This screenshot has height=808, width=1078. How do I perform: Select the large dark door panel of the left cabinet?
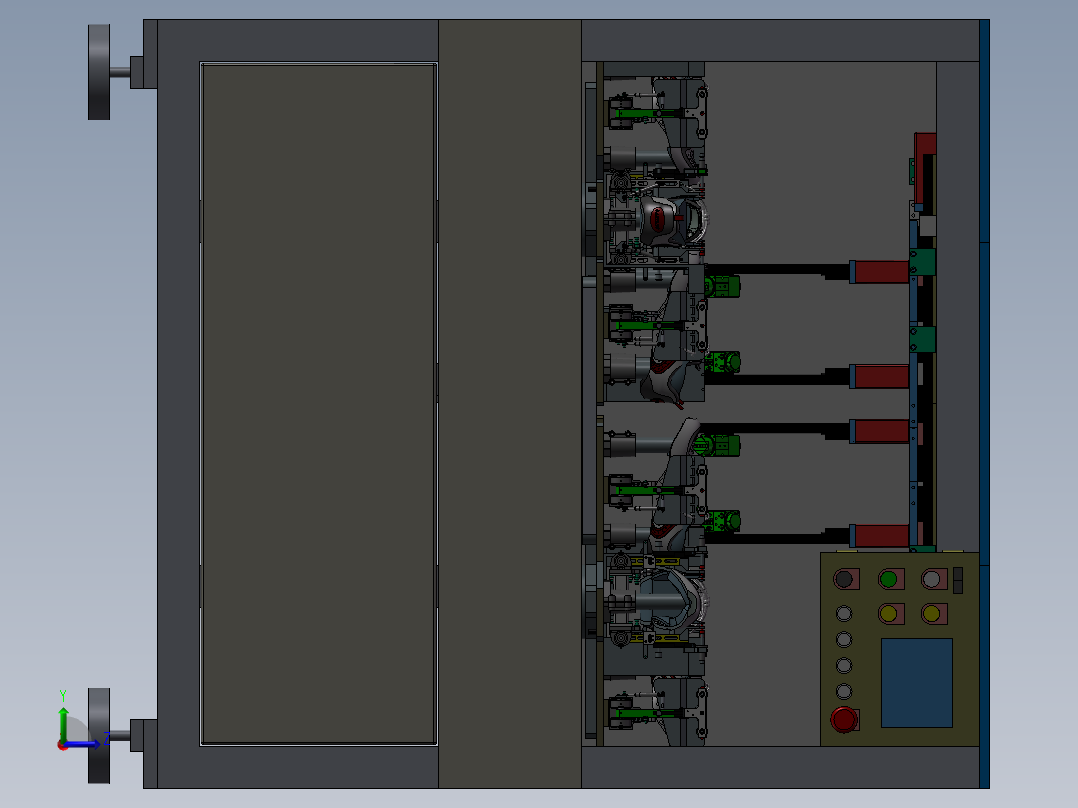point(318,404)
